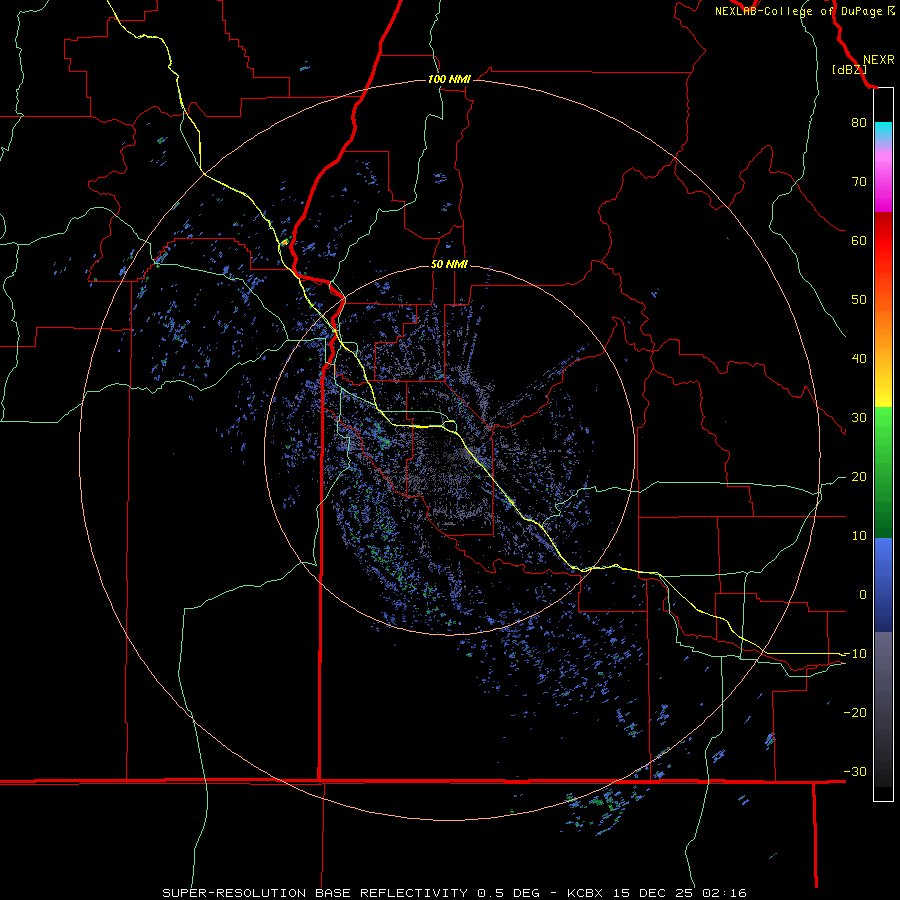Click the 70 dBZ scale value
This screenshot has width=900, height=900.
[x=859, y=181]
